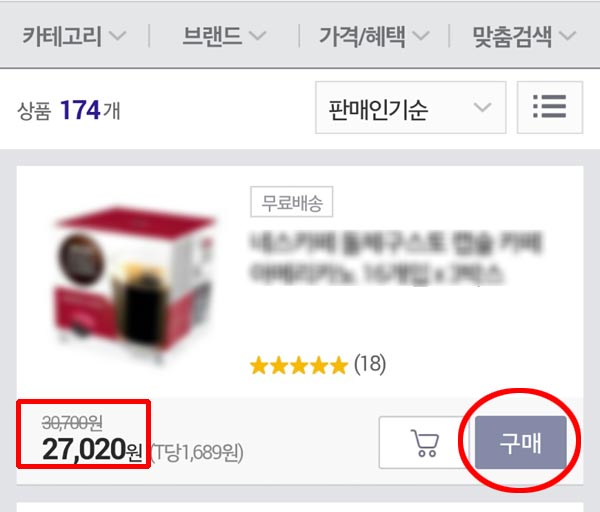Click the arrow in the sort box
The image size is (600, 512).
[482, 107]
